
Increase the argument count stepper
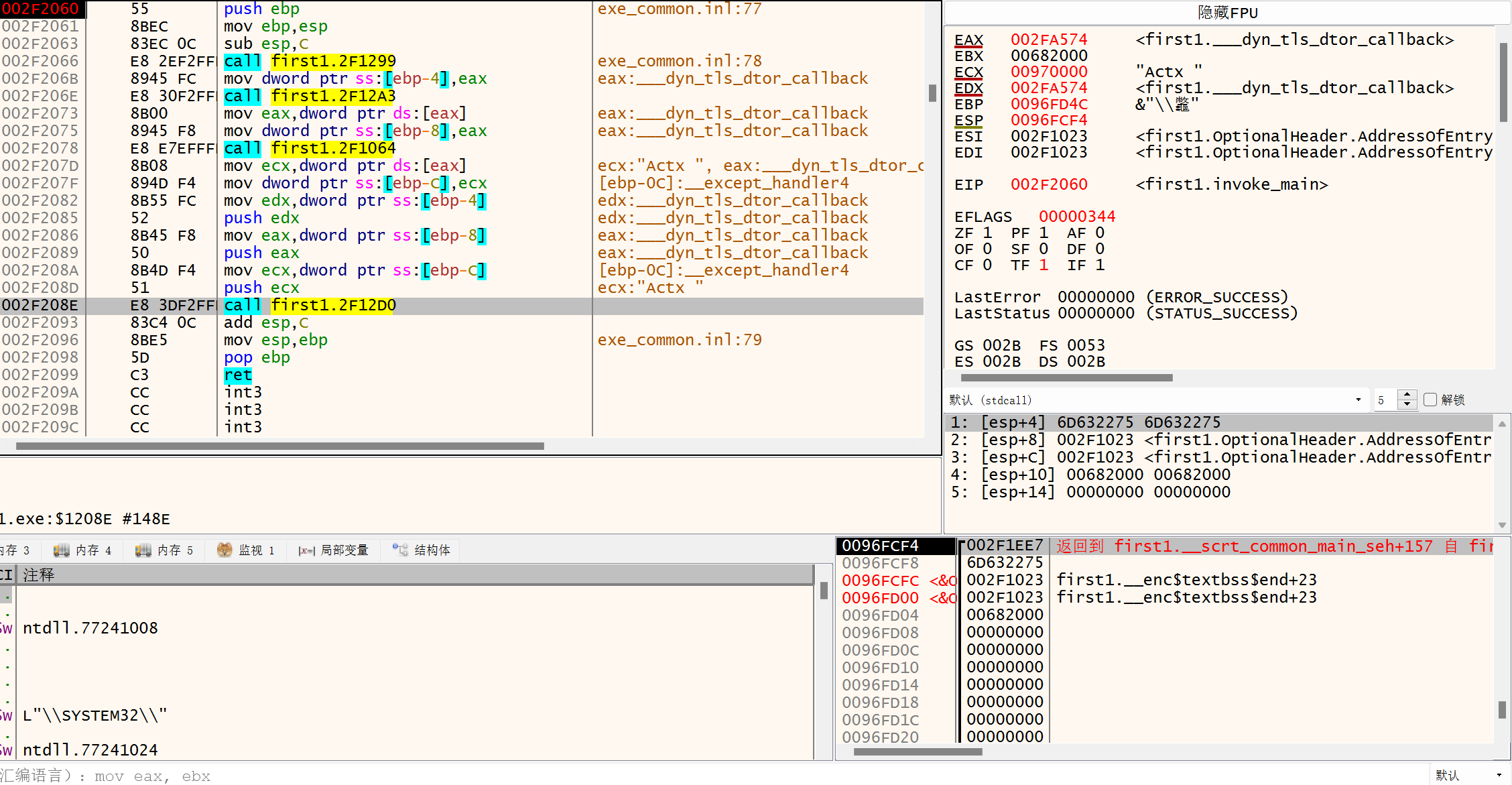pos(1407,395)
